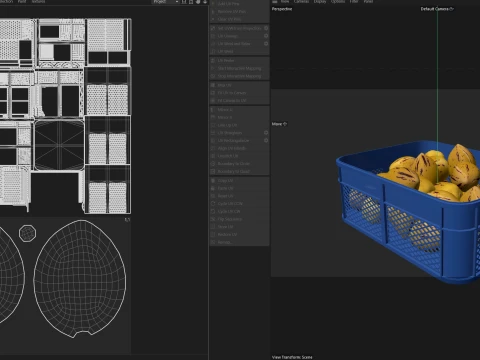The image size is (480, 360).
Task: Open the viewport Cameras menu
Action: tap(301, 2)
